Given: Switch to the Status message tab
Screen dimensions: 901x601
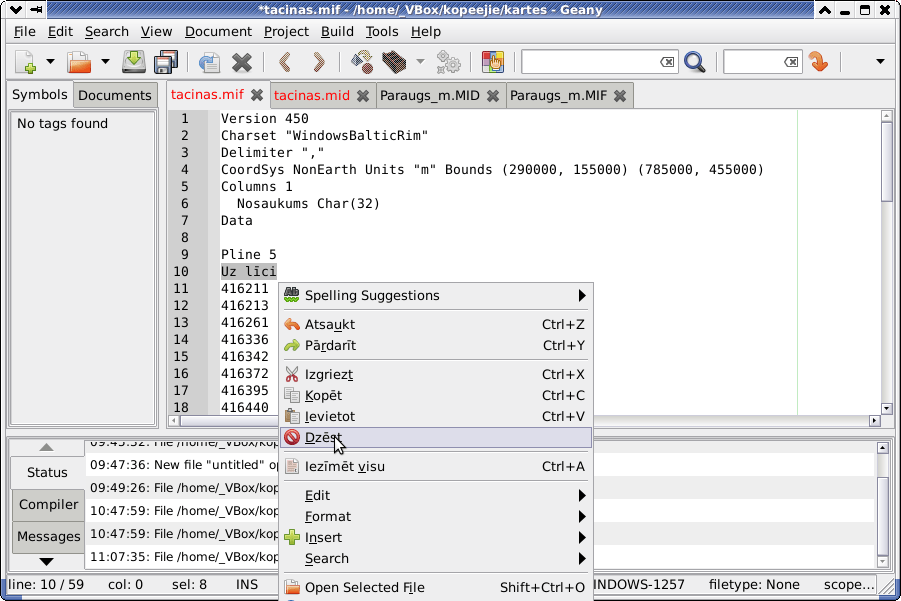Looking at the screenshot, I should pyautogui.click(x=47, y=472).
